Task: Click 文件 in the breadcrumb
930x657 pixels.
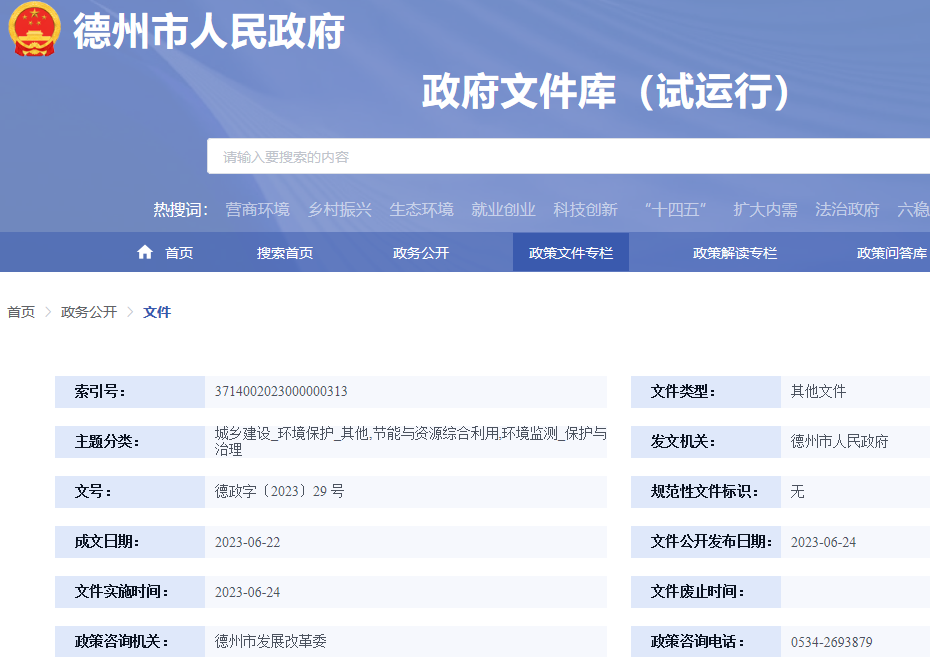Action: 157,312
